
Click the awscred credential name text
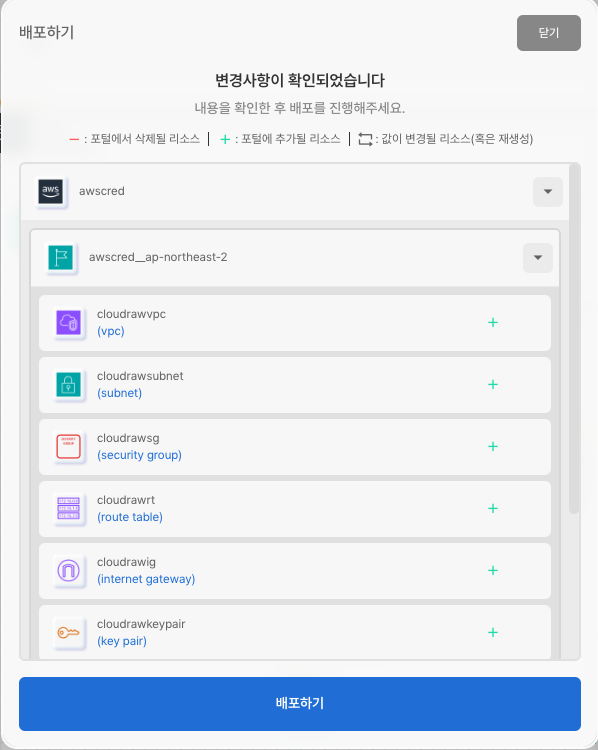pyautogui.click(x=101, y=191)
